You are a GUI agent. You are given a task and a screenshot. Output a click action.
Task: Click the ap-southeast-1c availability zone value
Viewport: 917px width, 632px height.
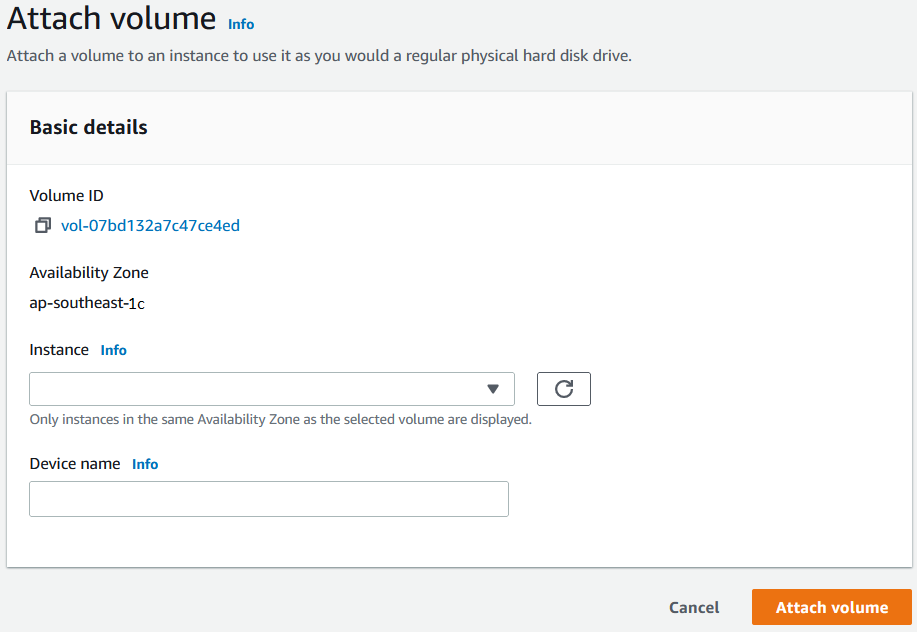click(87, 303)
